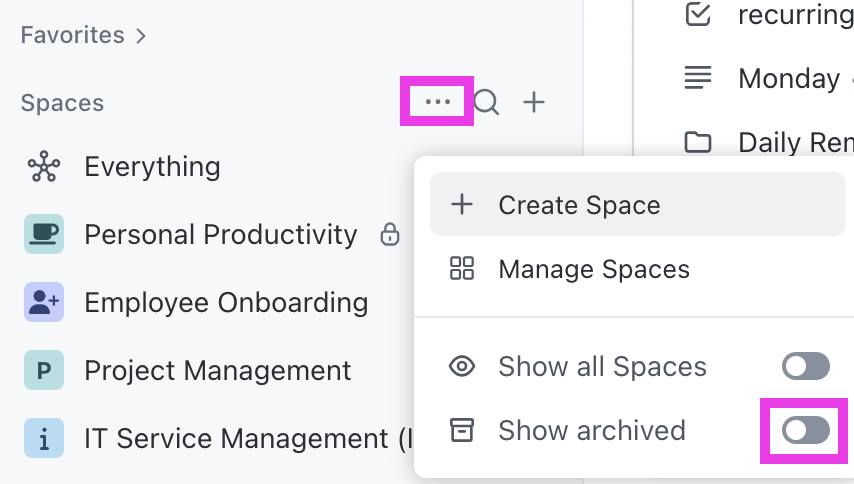The width and height of the screenshot is (854, 484).
Task: Open the Personal Productivity space
Action: pos(220,235)
